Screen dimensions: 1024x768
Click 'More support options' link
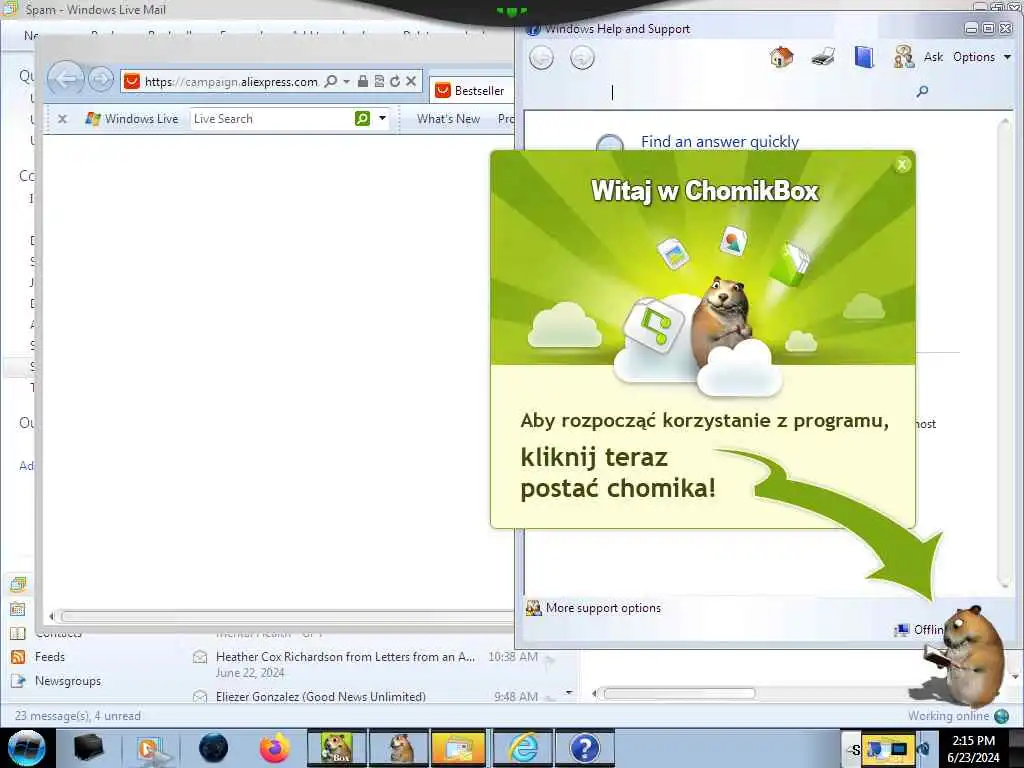pos(603,608)
